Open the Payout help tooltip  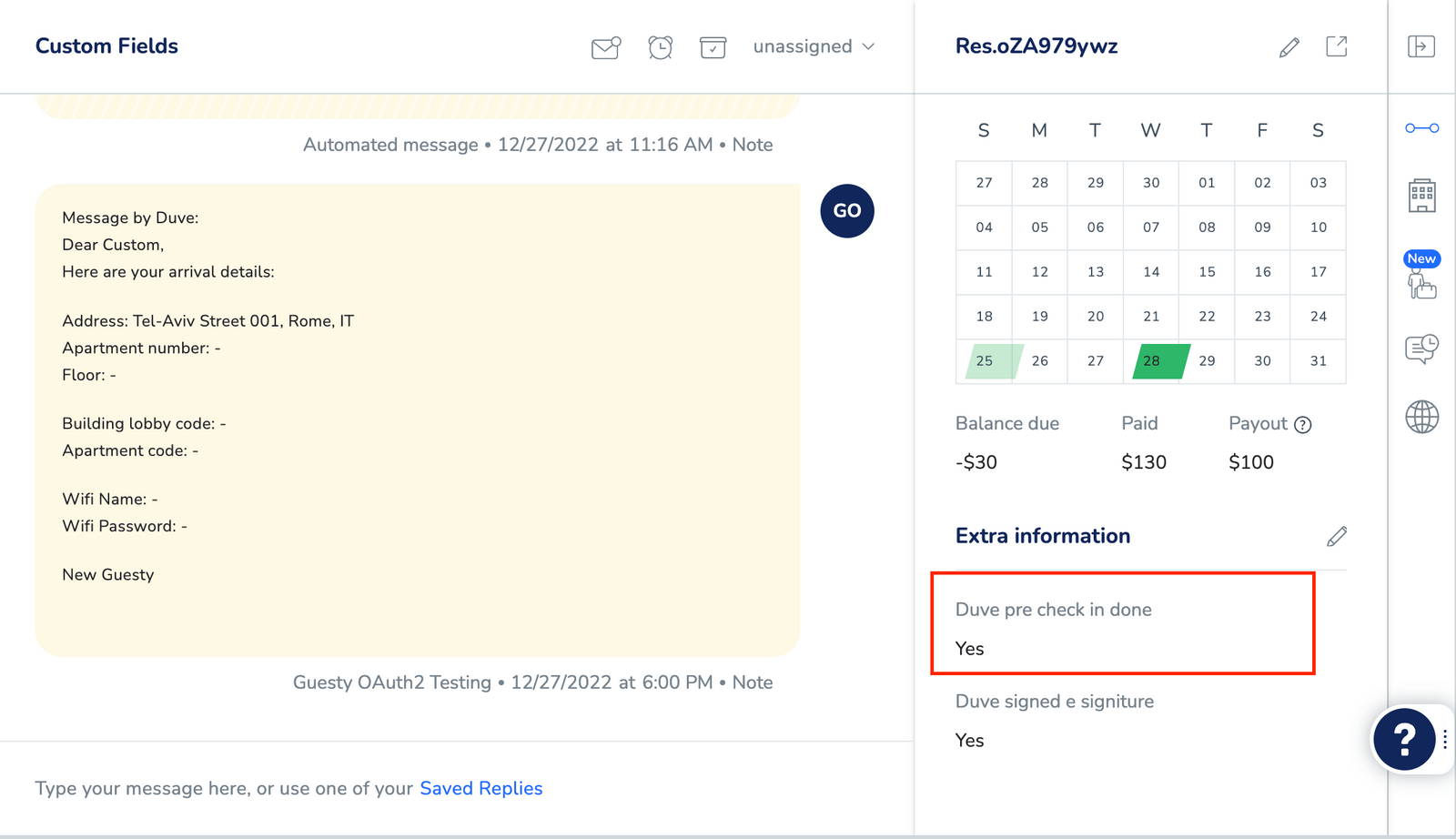(x=1304, y=424)
